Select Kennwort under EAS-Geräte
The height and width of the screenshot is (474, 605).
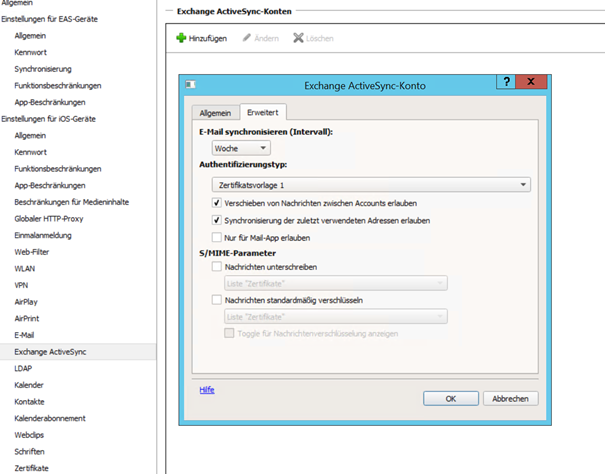pyautogui.click(x=30, y=52)
